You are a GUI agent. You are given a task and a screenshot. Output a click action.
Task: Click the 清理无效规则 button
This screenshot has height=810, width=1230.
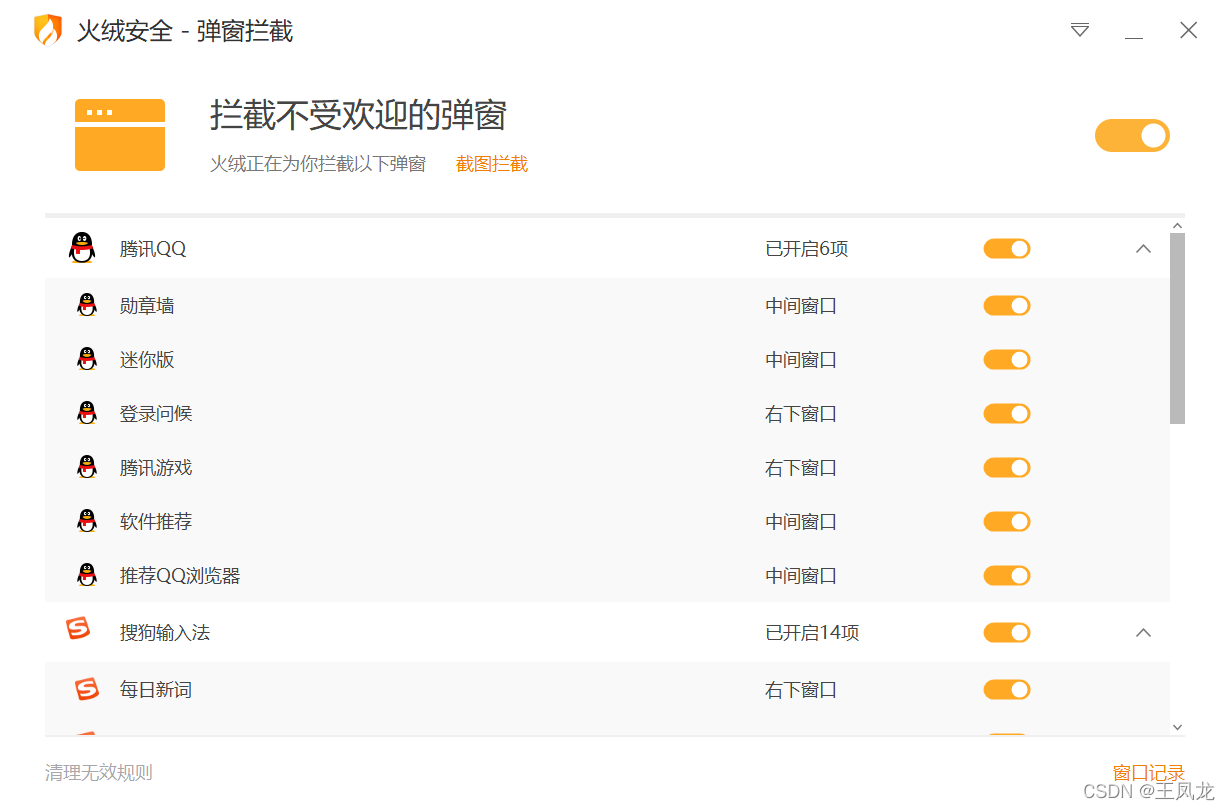[x=99, y=773]
